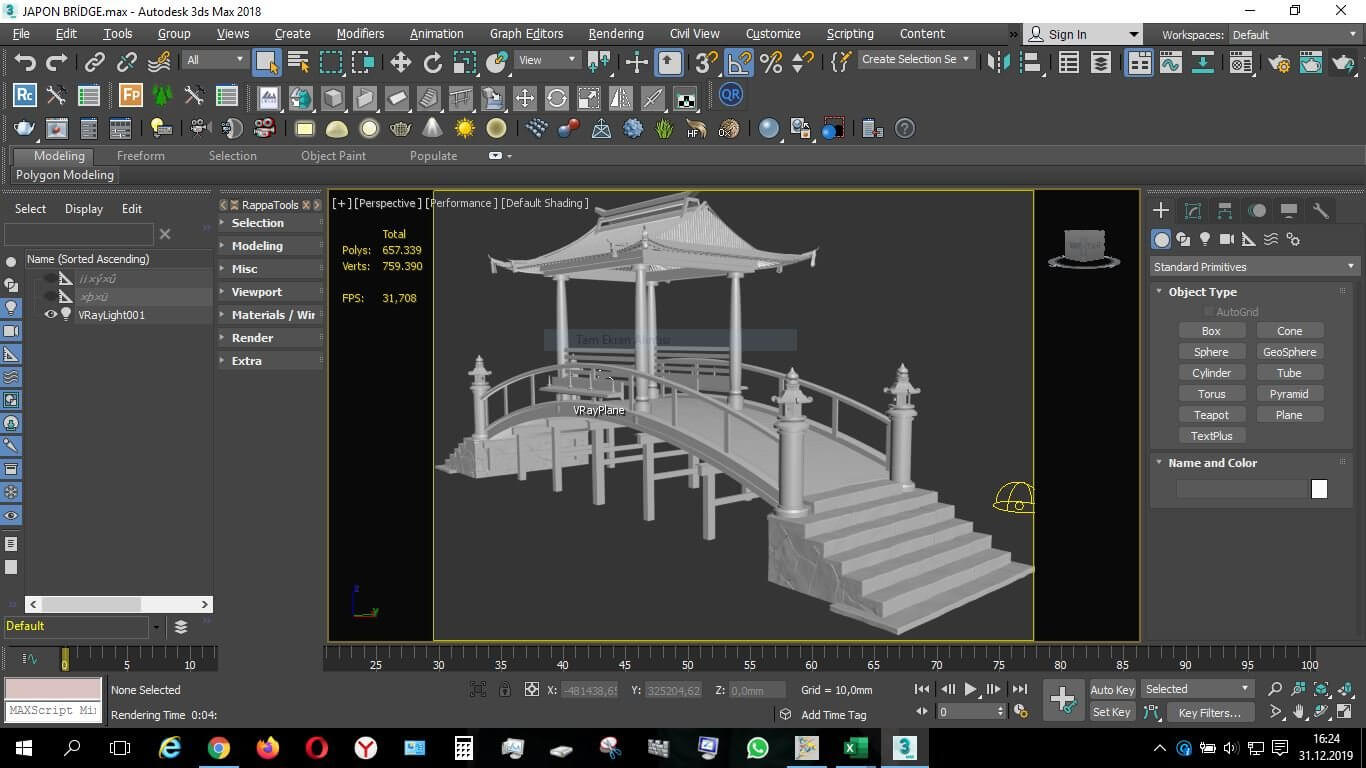
Task: Activate Select and Move tool
Action: pos(400,62)
